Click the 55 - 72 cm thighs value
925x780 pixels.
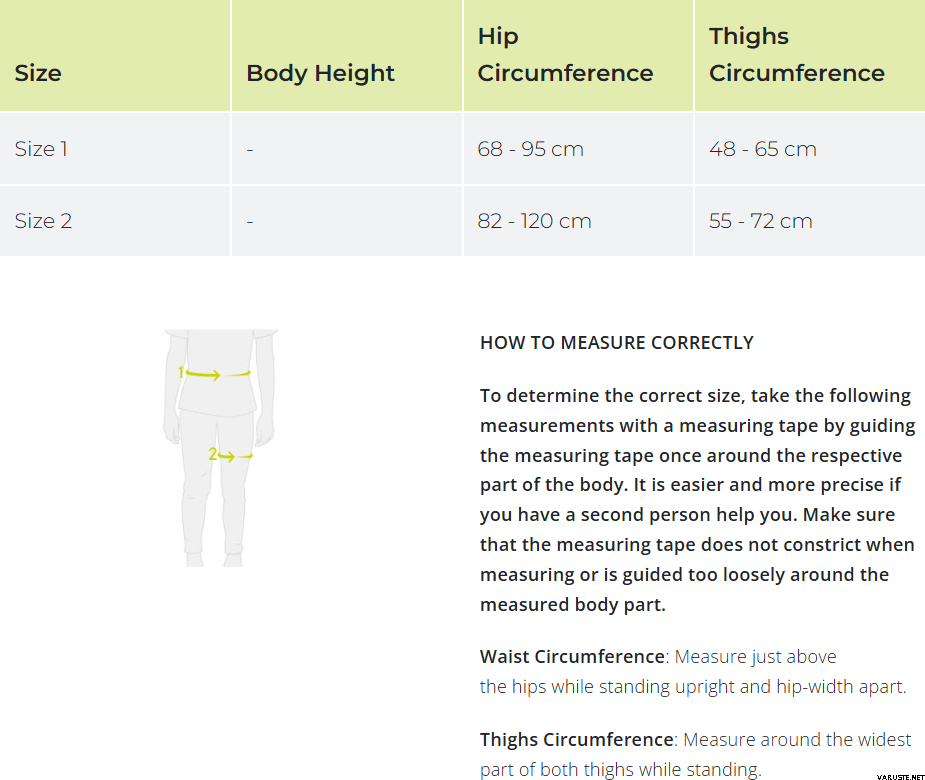click(x=760, y=221)
